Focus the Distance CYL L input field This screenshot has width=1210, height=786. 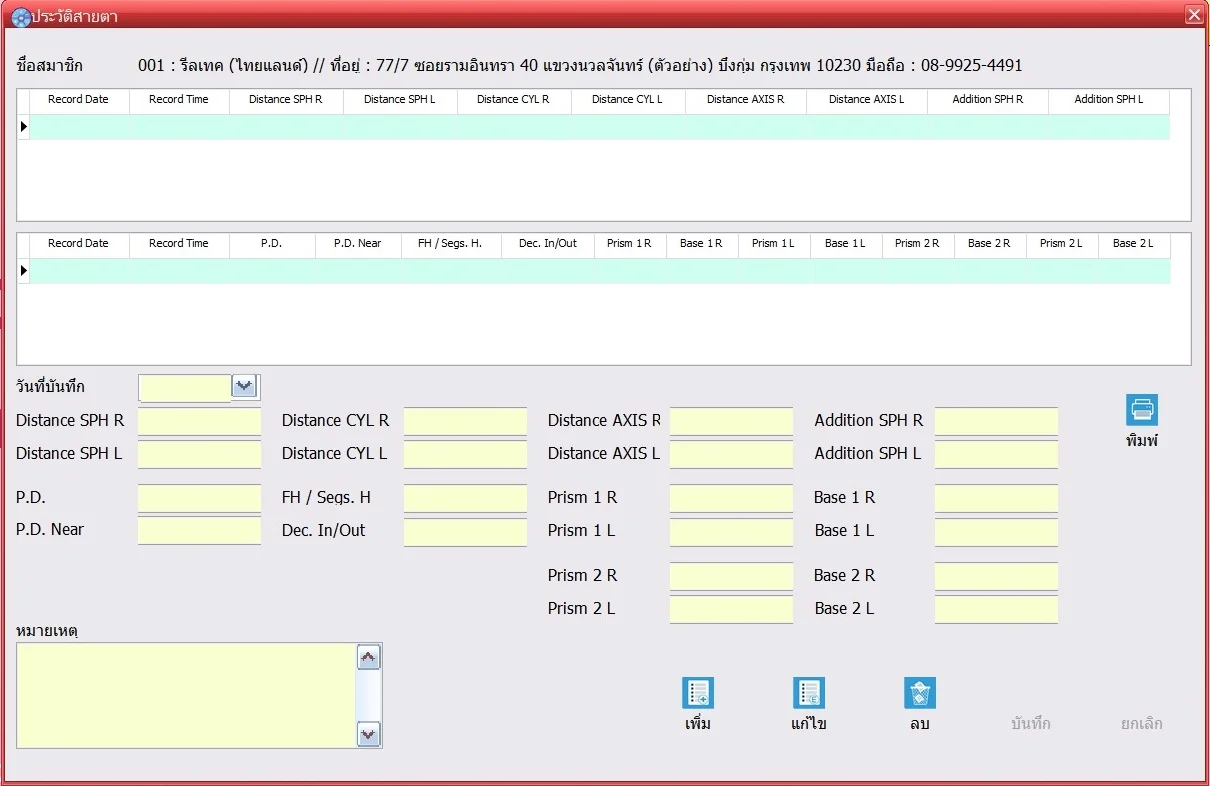click(465, 455)
